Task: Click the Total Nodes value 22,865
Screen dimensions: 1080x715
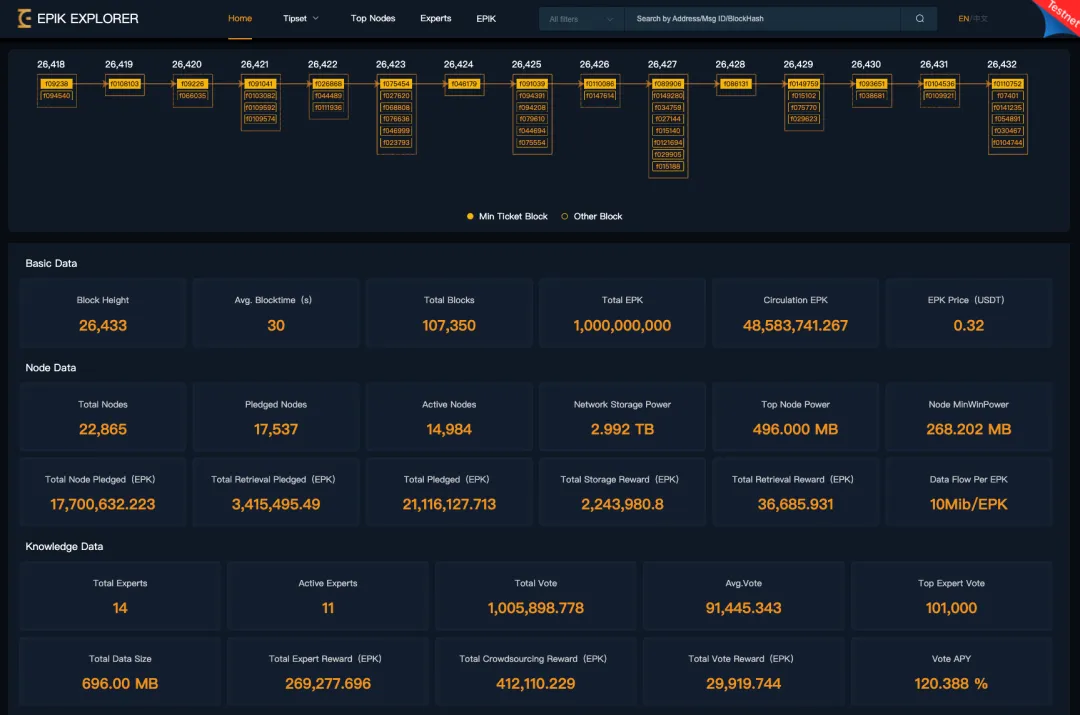Action: [x=103, y=429]
